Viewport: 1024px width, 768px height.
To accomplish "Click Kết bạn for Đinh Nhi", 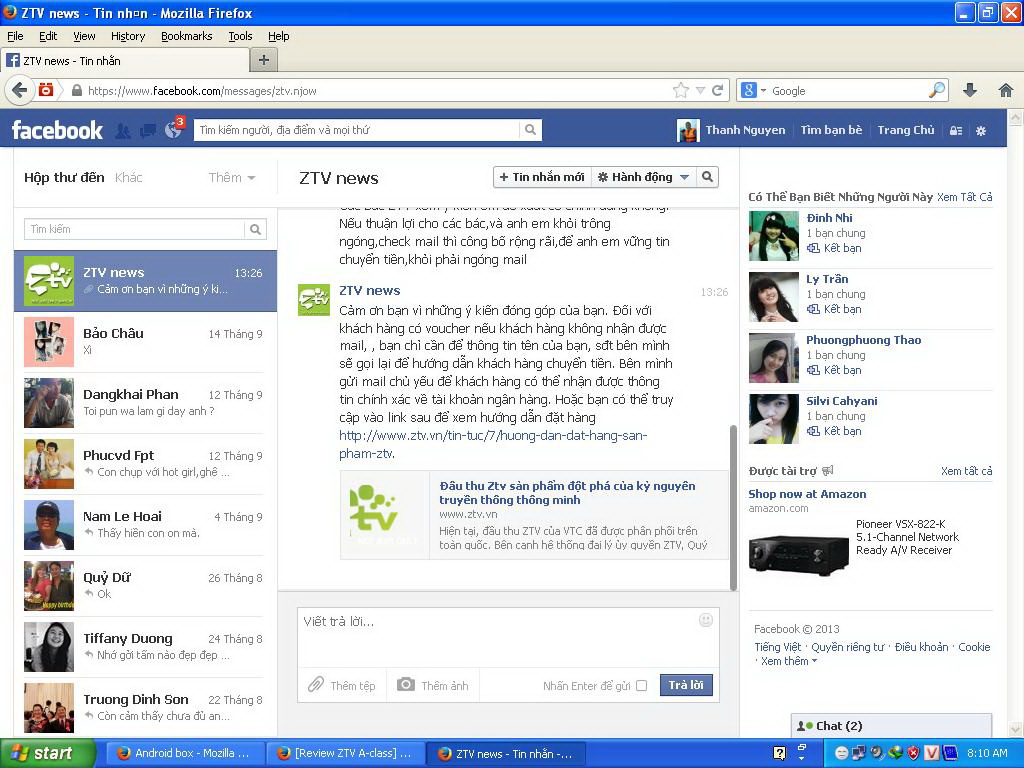I will click(835, 248).
